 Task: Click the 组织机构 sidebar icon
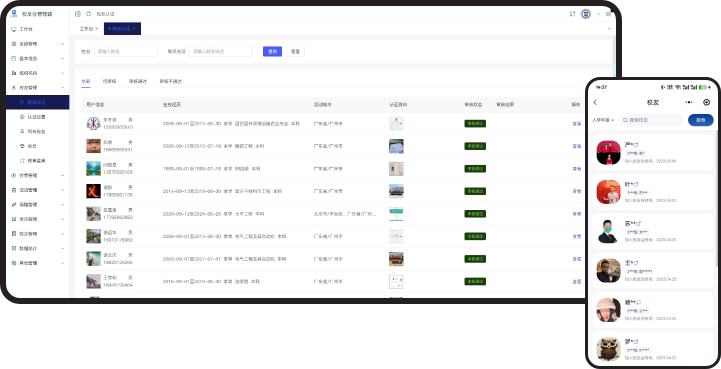tap(14, 73)
